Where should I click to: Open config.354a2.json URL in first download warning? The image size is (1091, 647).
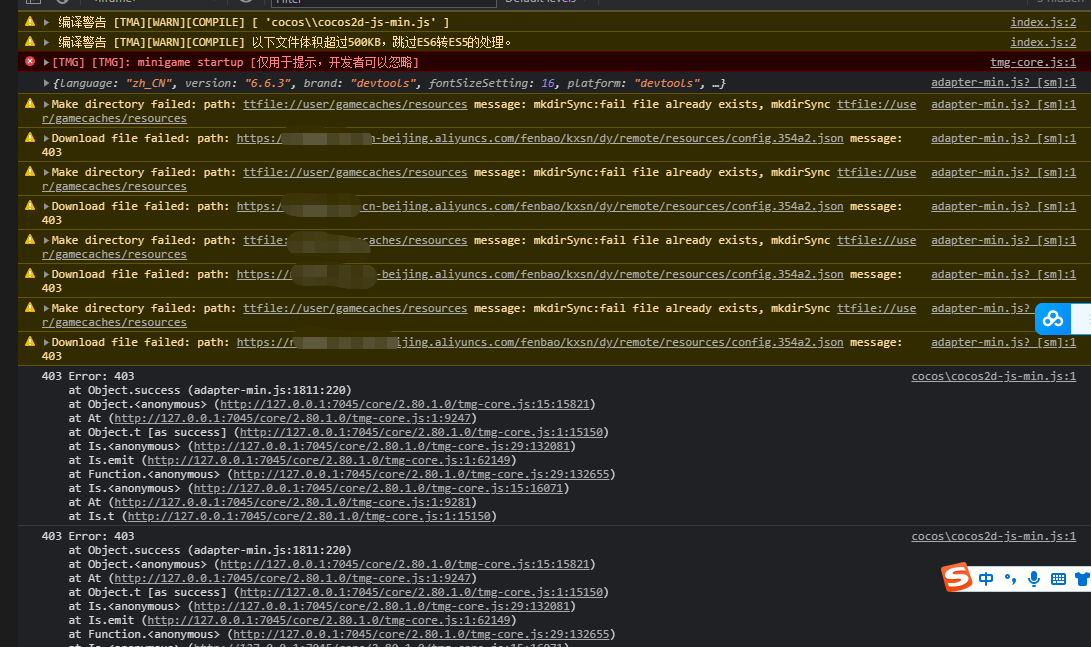(540, 138)
